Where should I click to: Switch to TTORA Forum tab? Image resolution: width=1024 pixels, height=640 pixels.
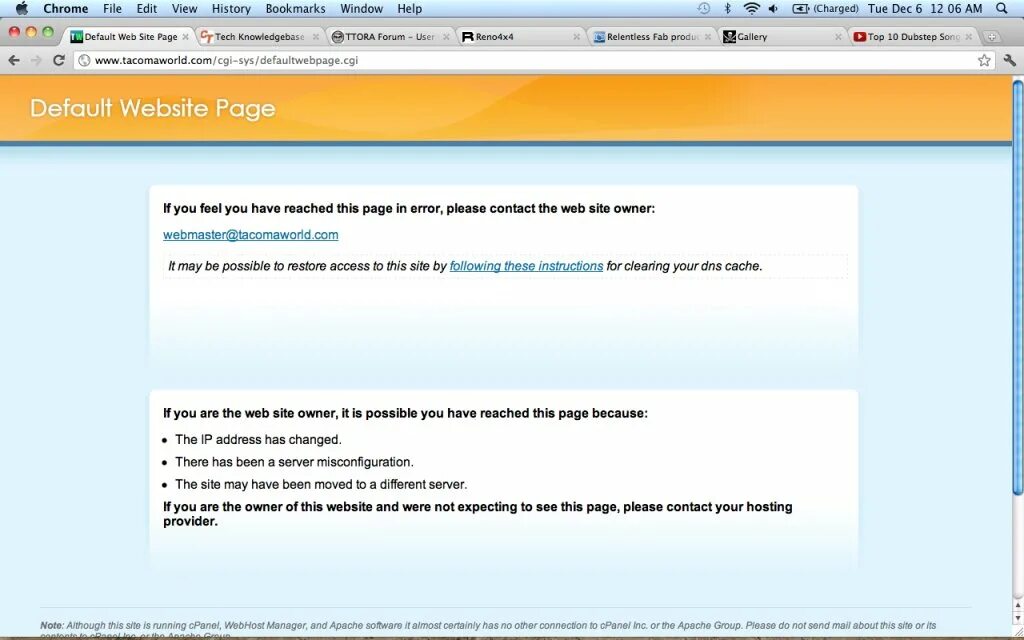[390, 37]
